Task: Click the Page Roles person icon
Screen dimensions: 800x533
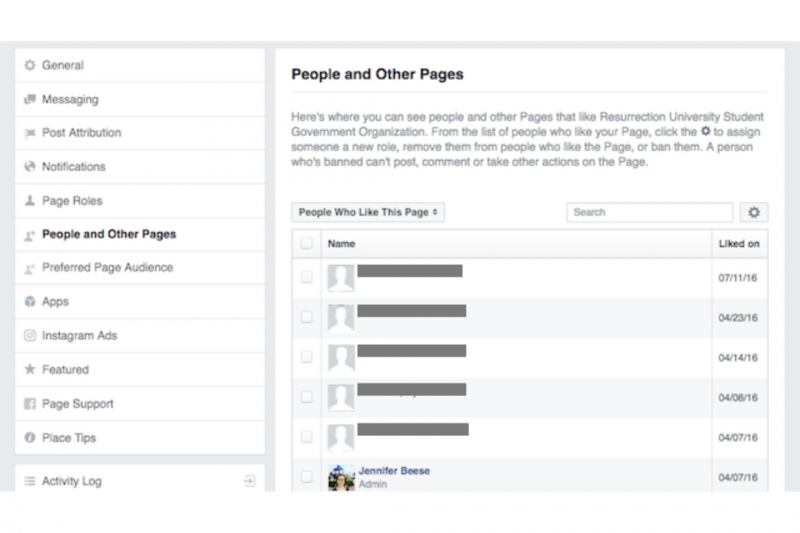Action: point(30,200)
